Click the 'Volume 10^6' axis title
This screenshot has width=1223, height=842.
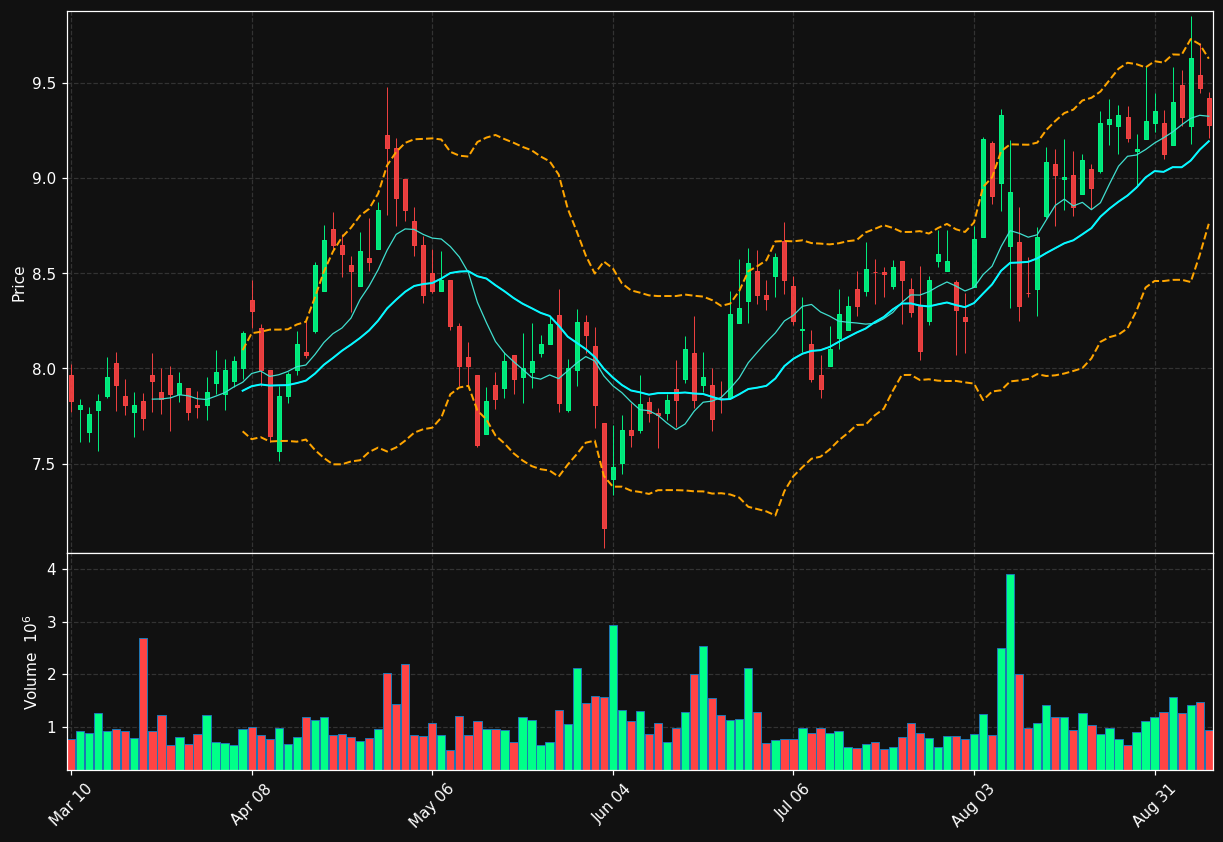pos(30,662)
